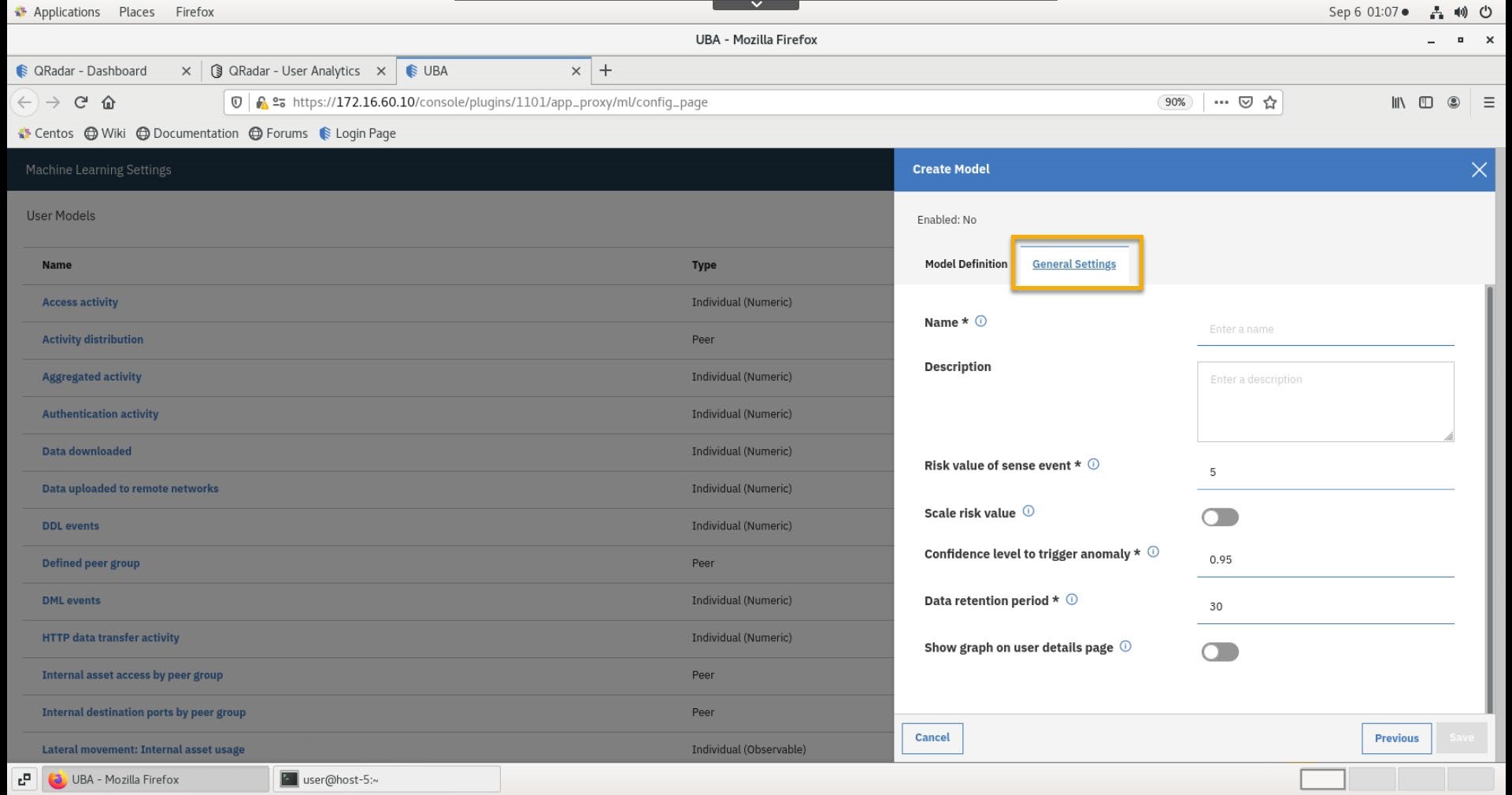
Task: Click the Risk value of sense event field
Action: click(x=1325, y=472)
